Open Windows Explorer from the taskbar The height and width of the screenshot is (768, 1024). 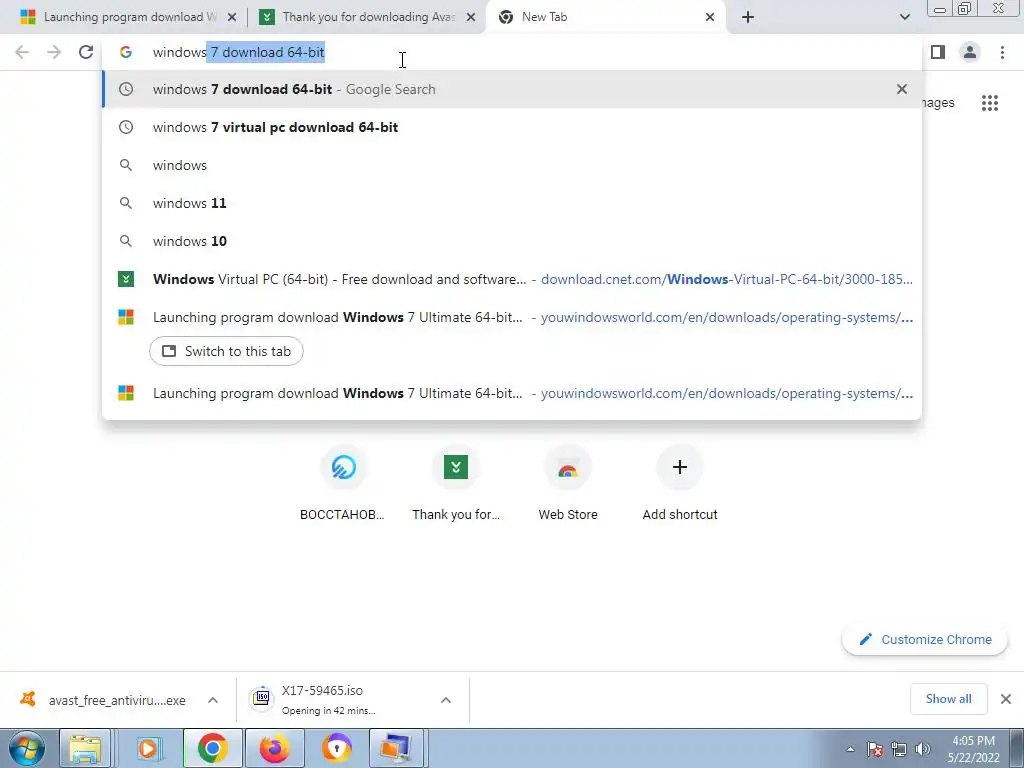(x=86, y=748)
